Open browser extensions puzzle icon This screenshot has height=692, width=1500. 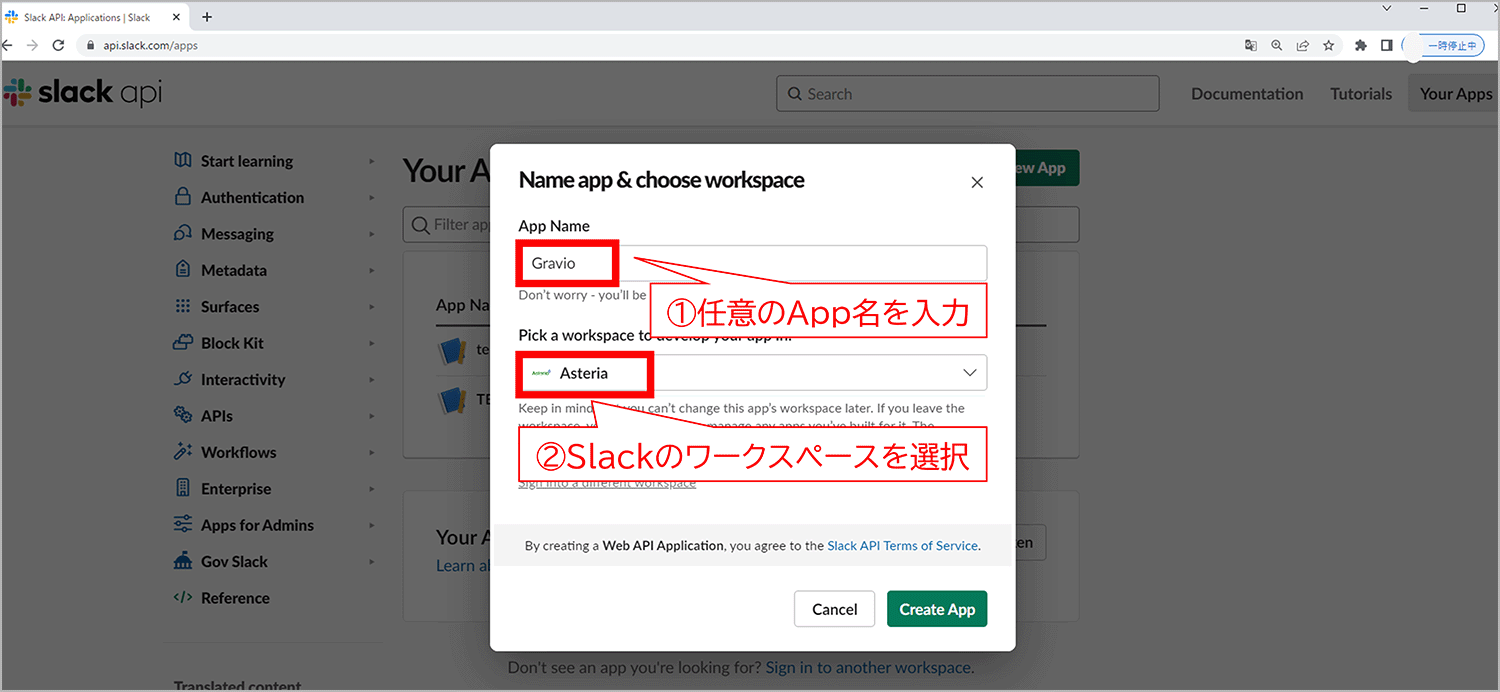(x=1361, y=45)
